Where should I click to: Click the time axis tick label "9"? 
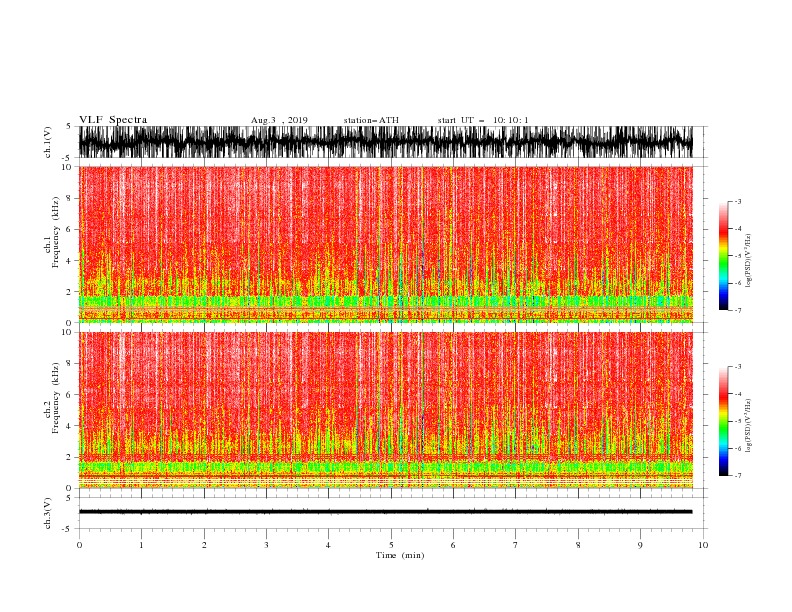pos(640,545)
